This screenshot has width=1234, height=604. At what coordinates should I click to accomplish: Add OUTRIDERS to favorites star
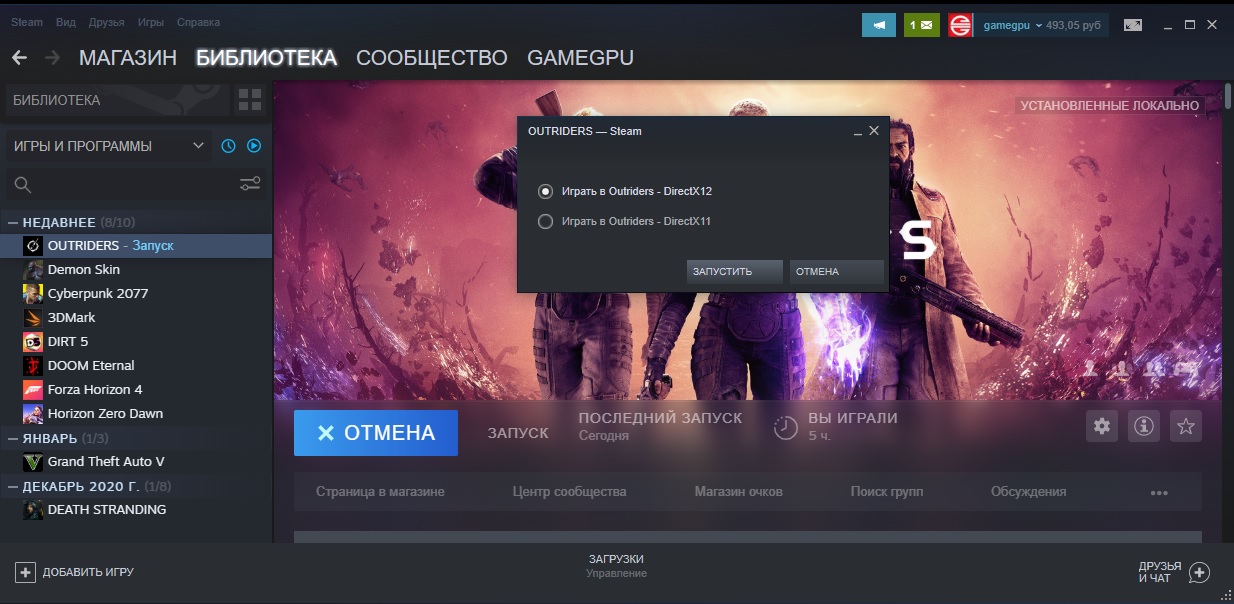[x=1186, y=426]
